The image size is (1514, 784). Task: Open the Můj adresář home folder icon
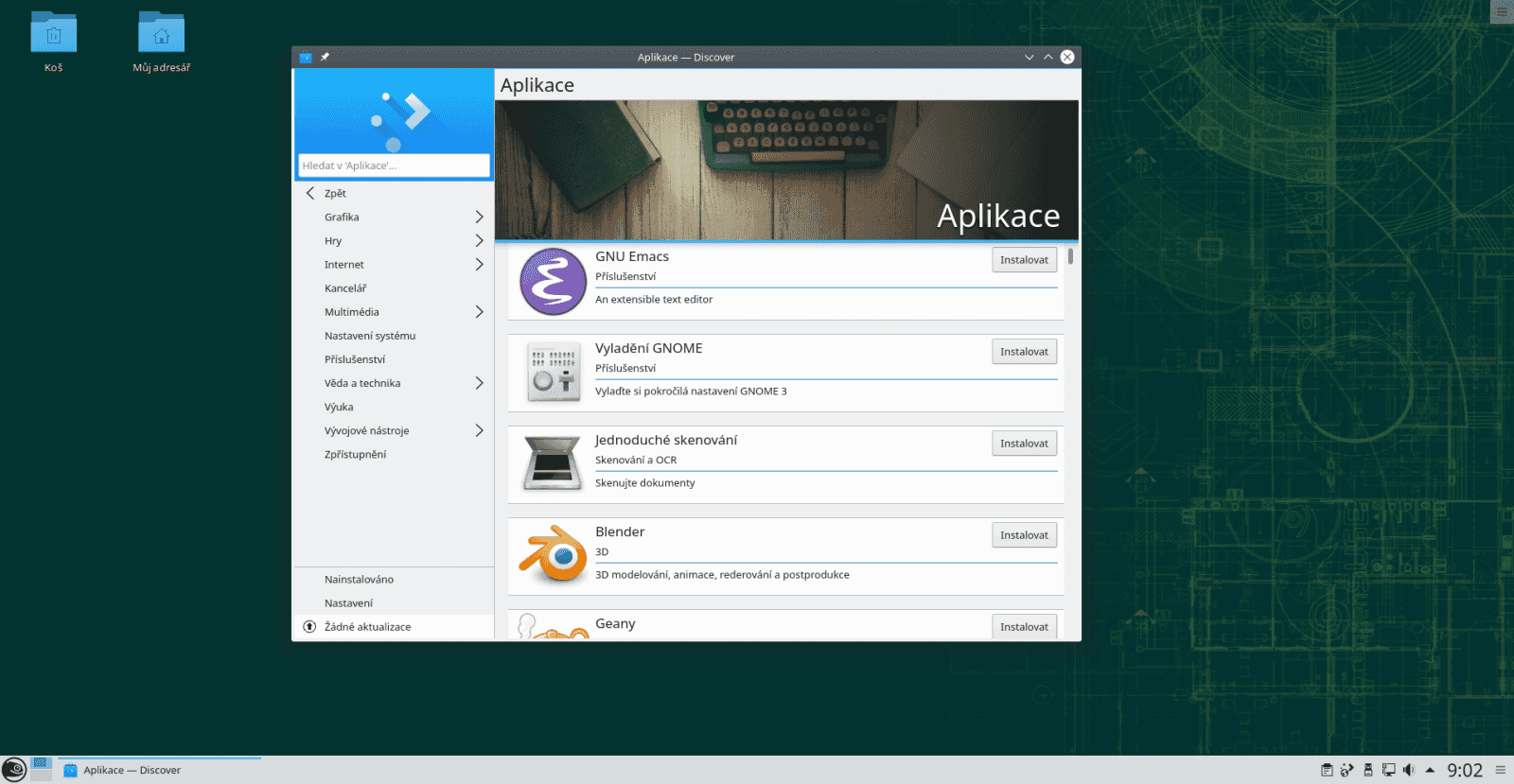point(162,34)
